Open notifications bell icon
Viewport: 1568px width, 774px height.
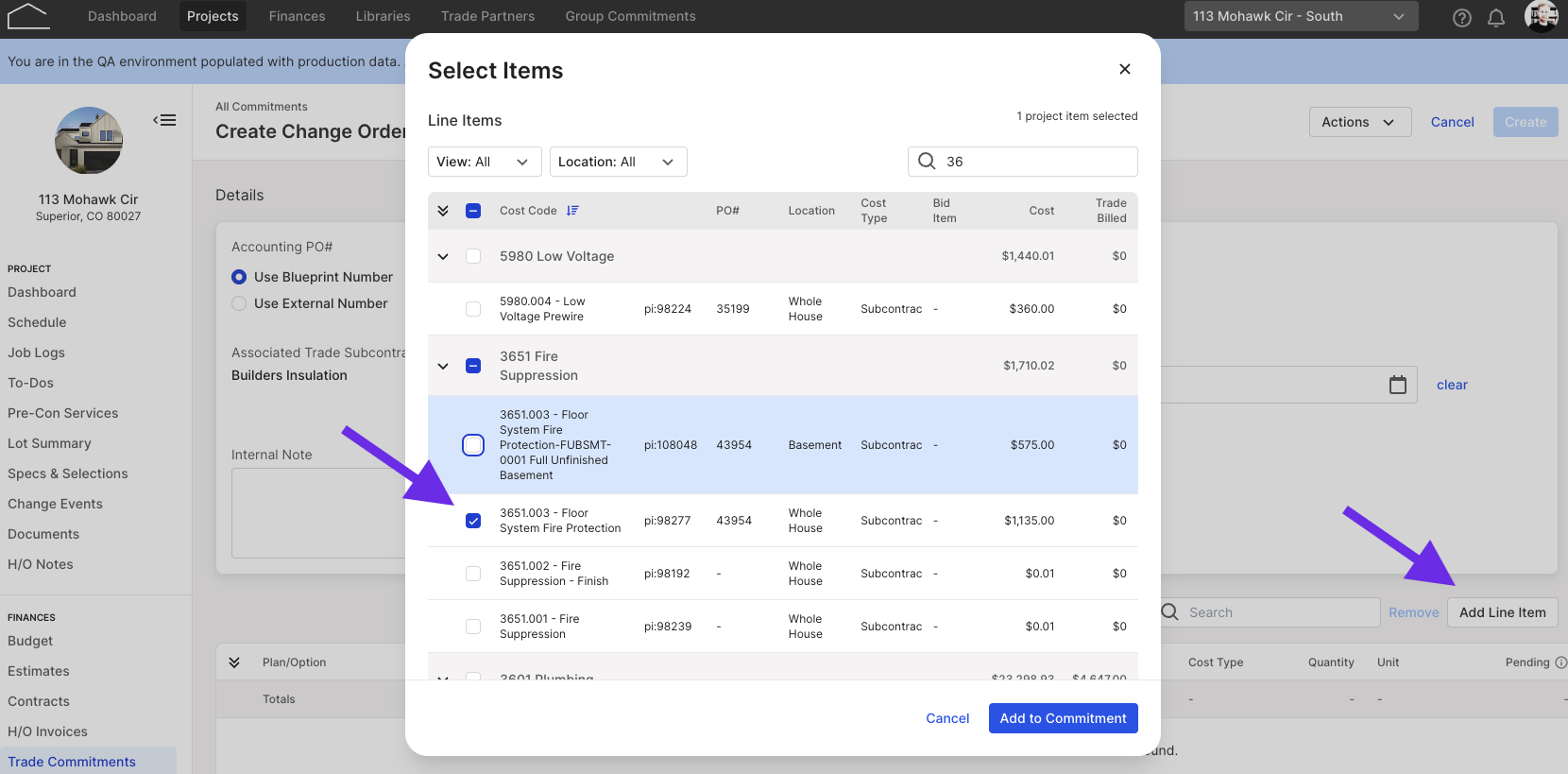[x=1496, y=18]
